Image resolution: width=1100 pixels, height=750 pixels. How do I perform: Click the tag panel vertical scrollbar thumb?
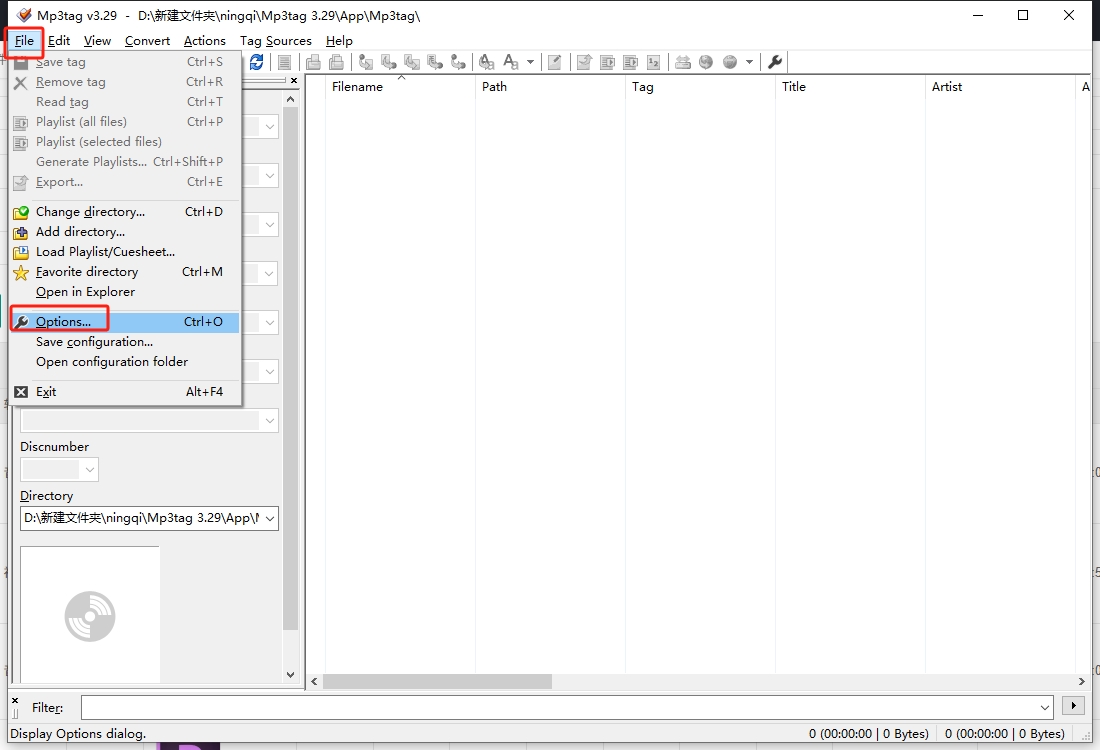(x=290, y=369)
